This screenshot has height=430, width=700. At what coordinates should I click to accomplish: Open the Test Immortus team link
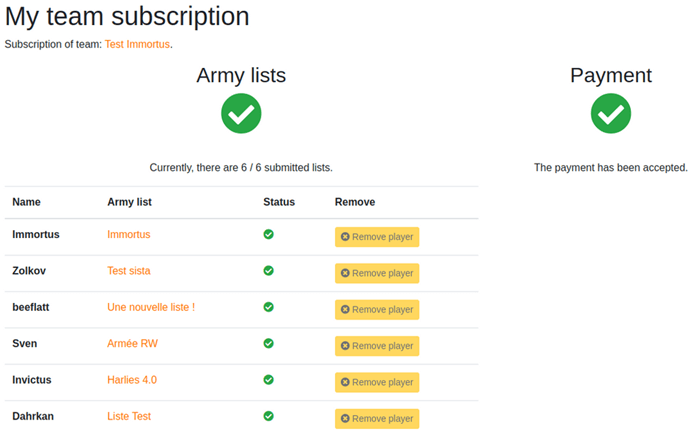137,45
